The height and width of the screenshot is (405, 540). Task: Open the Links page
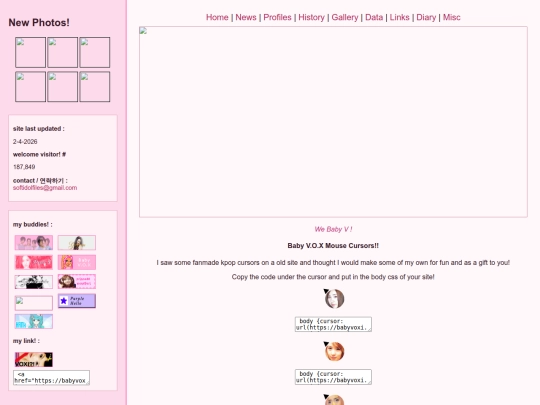click(399, 17)
